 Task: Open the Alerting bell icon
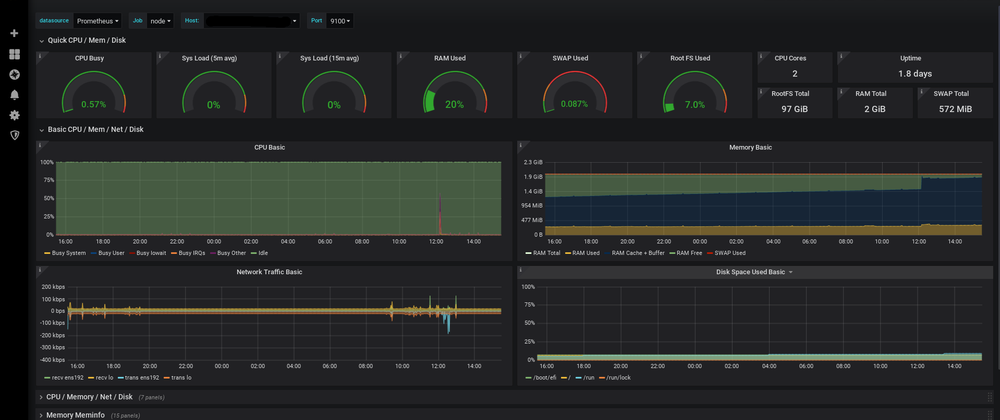click(x=14, y=94)
